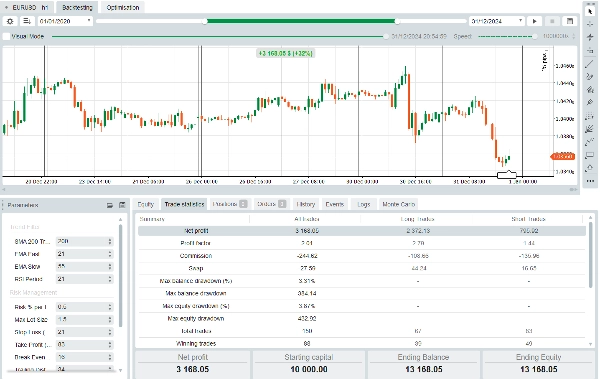Click the Ending Balance 13 168.05 value

coord(424,369)
